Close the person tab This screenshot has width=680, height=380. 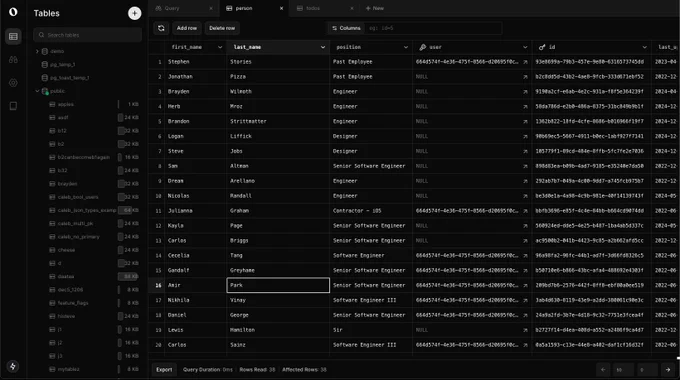(x=281, y=8)
